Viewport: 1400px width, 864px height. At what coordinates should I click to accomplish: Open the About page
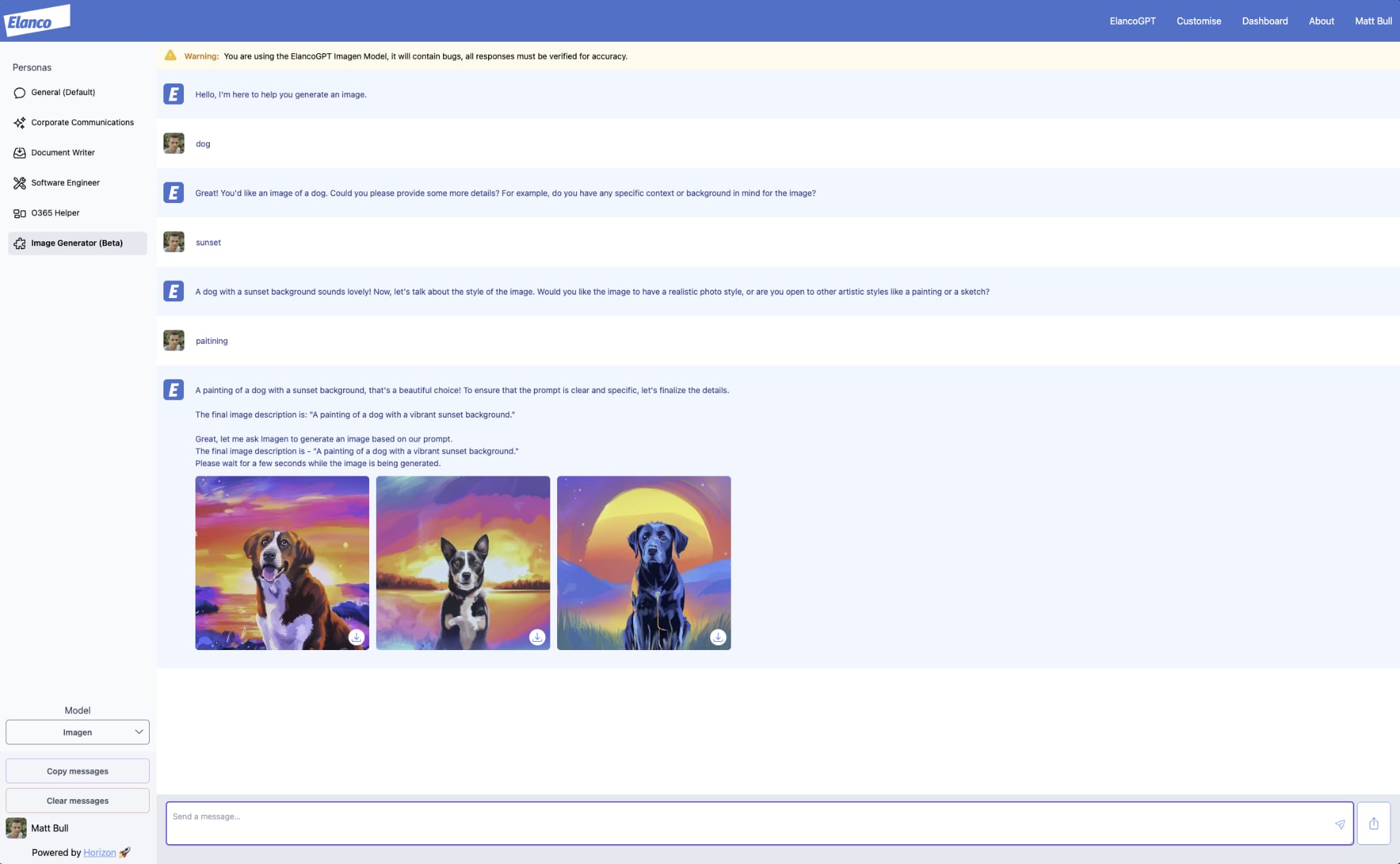(1321, 21)
